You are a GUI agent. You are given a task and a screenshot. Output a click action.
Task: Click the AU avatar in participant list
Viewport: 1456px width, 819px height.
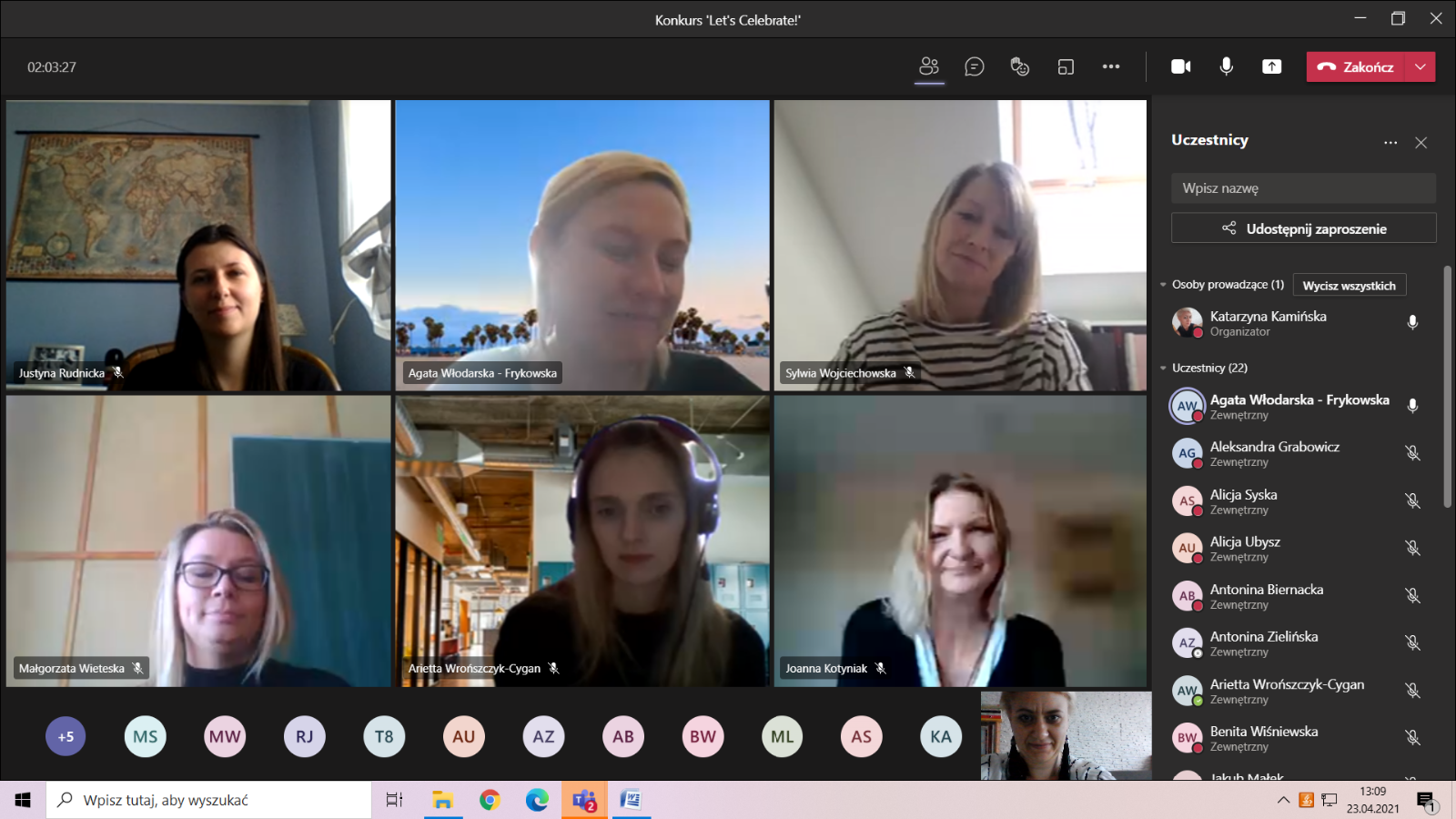1187,548
